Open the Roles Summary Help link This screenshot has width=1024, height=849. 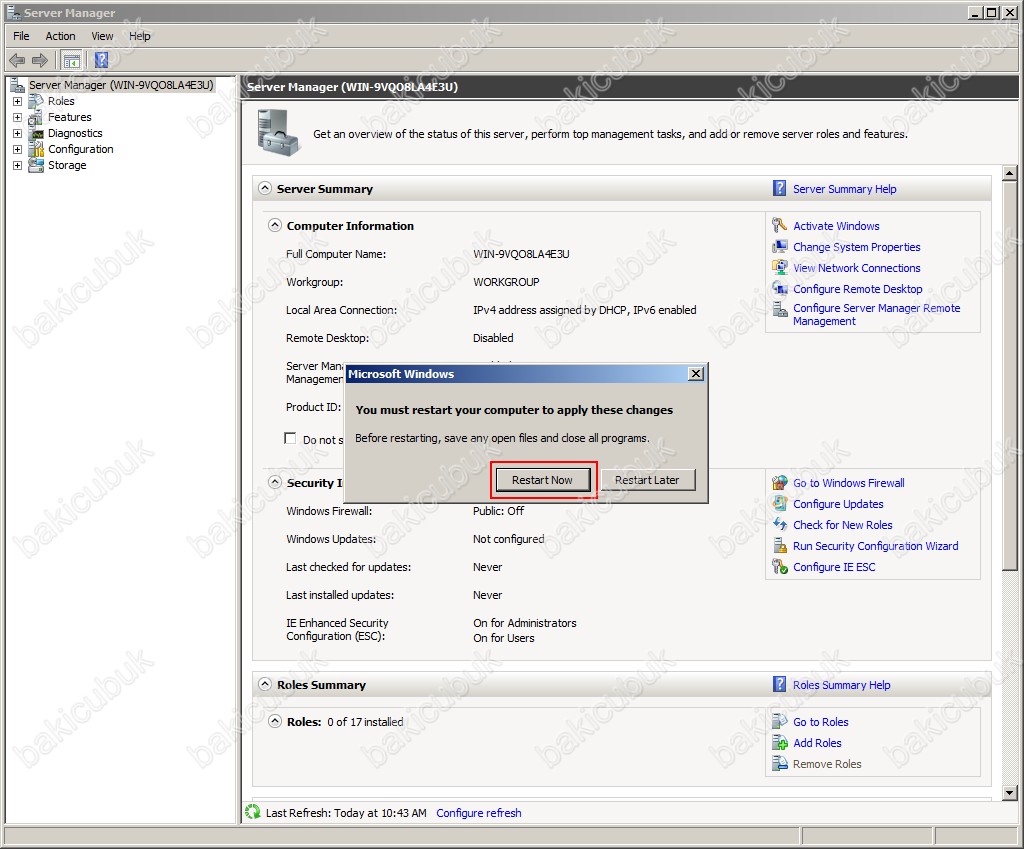coord(841,685)
